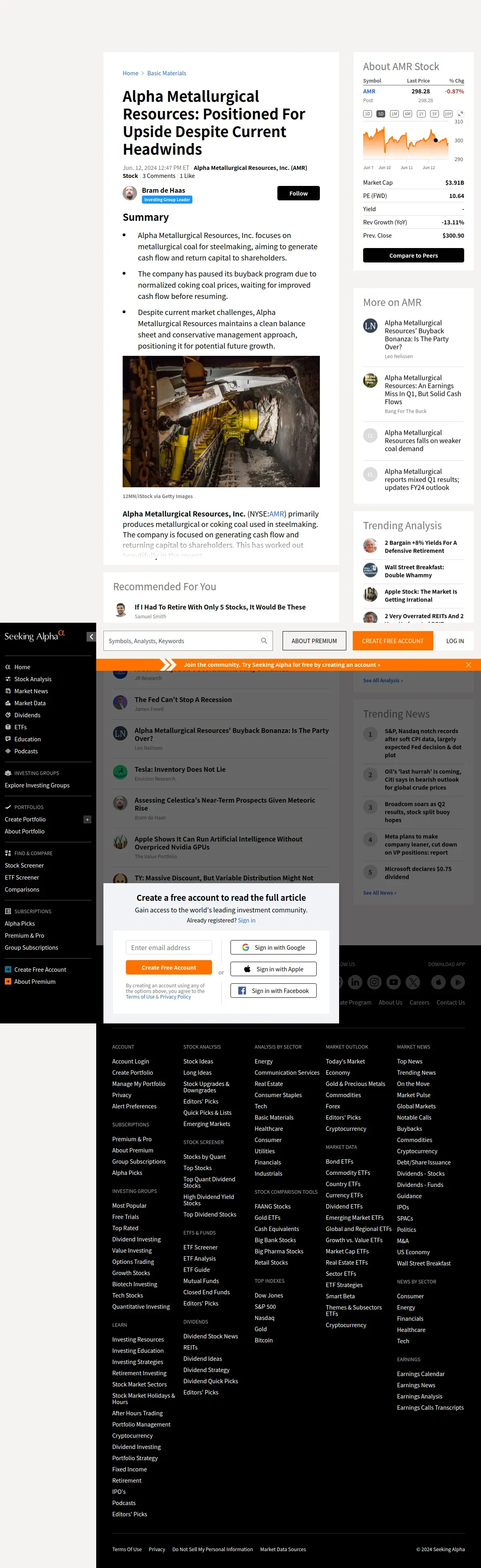Click the ETFs sidebar icon
The image size is (481, 1568).
8,727
